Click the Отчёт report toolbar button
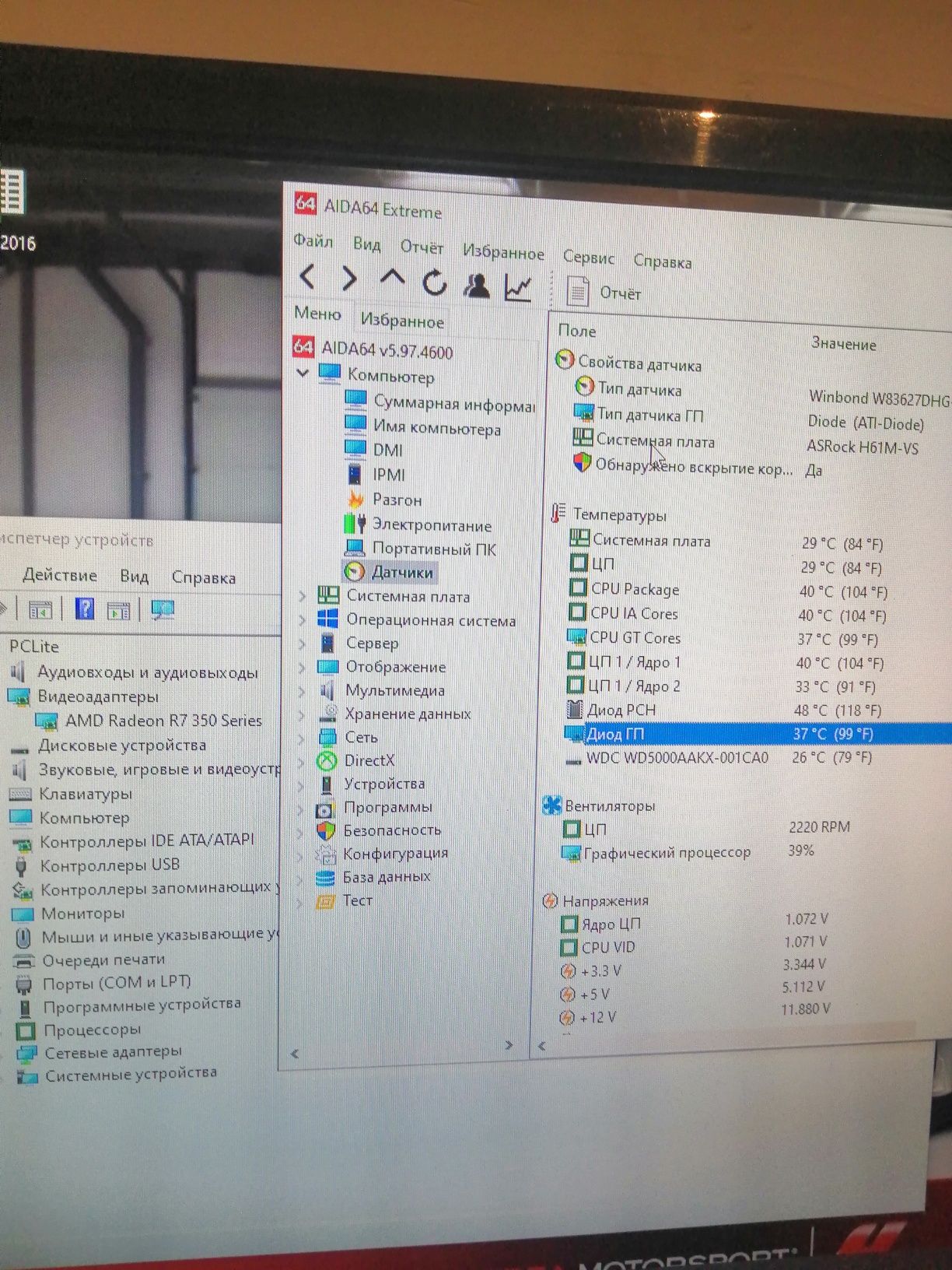Screen dimensions: 952x1270 click(x=605, y=293)
